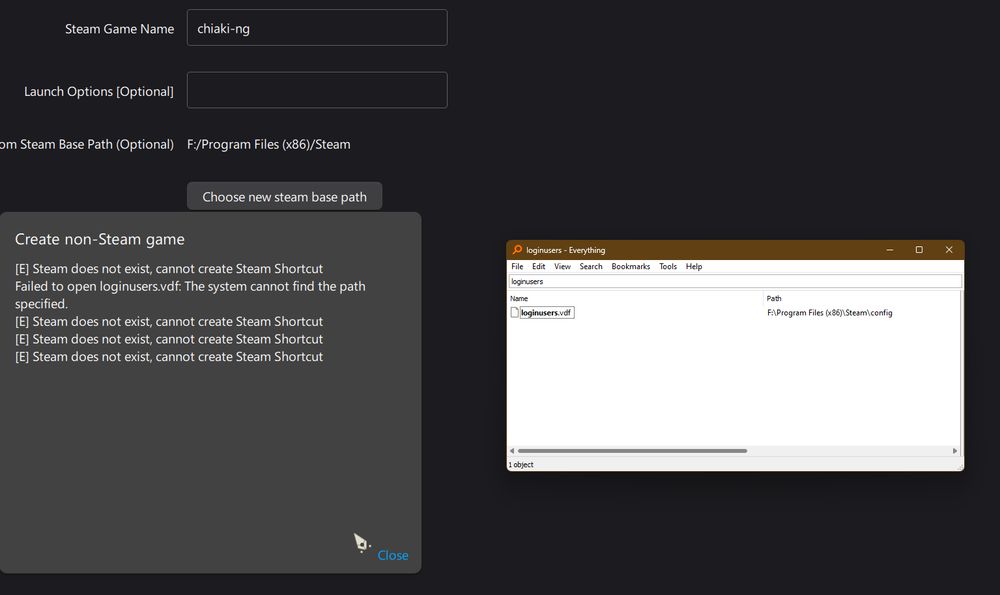This screenshot has width=1000, height=595.
Task: Click the Steam Game Name input field
Action: click(317, 27)
